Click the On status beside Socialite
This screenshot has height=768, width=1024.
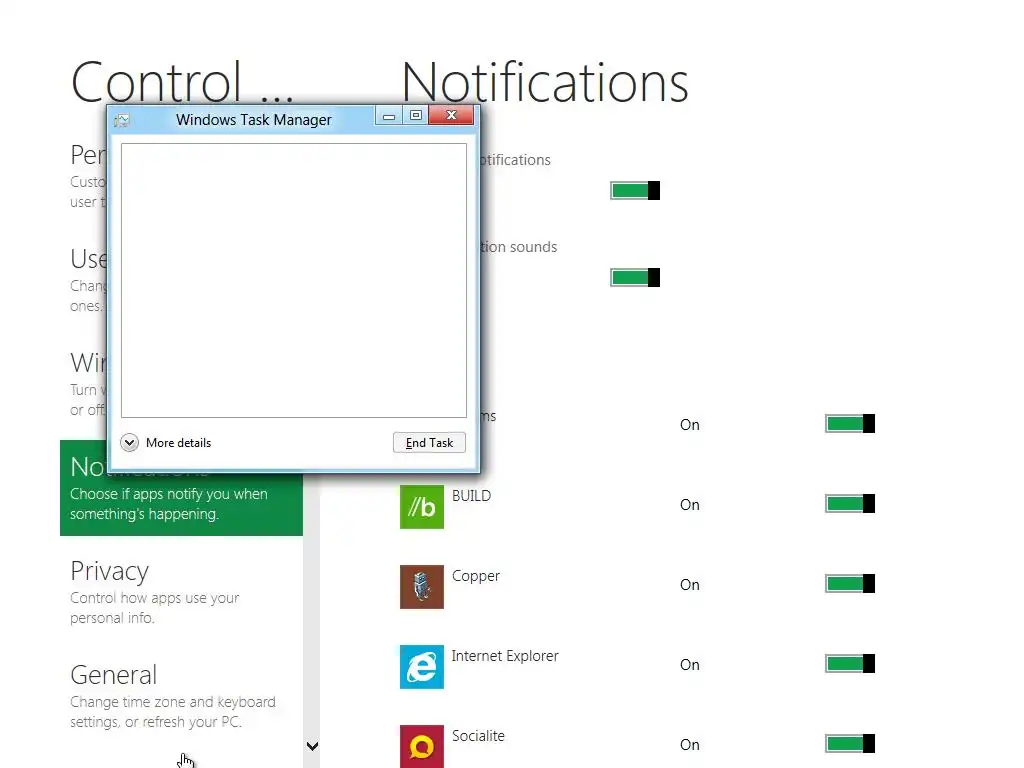click(690, 744)
